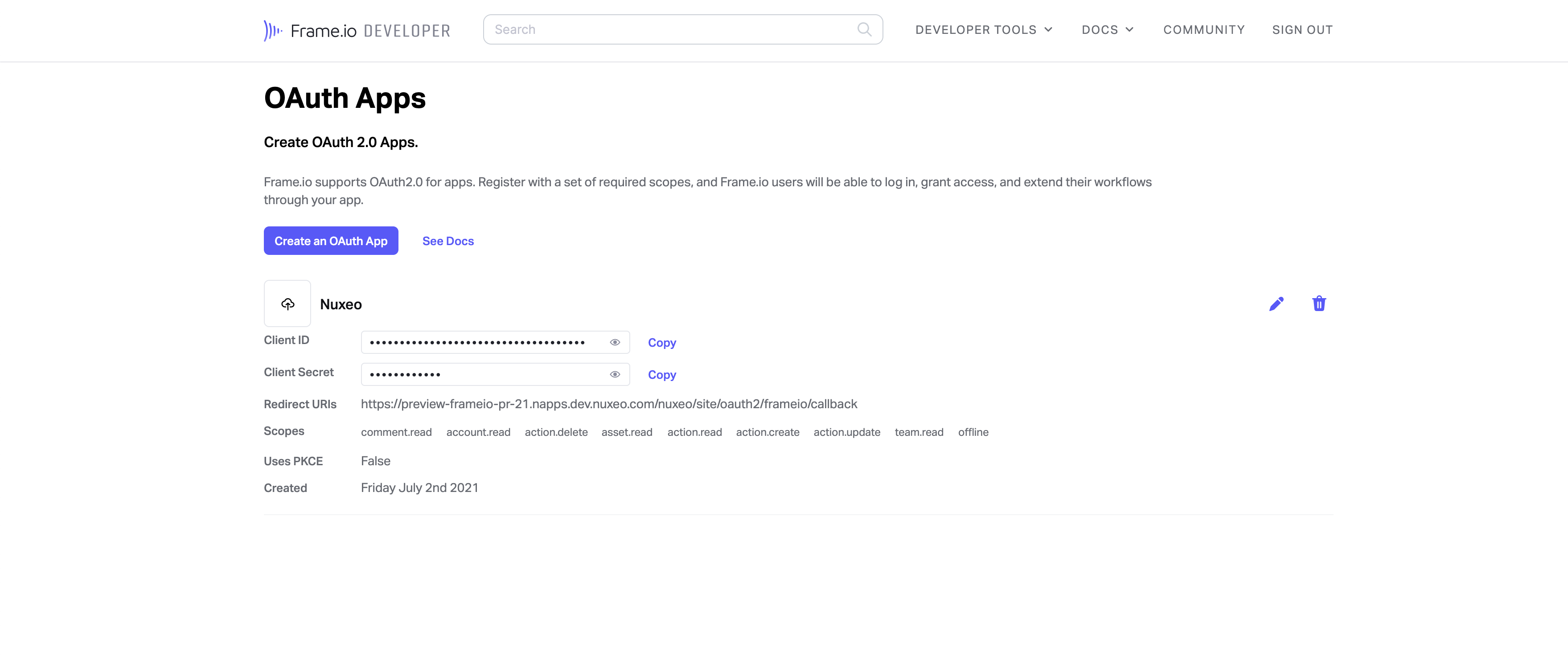Click the created date Friday July 2nd 2021
Image resolution: width=1568 pixels, height=664 pixels.
[x=419, y=488]
